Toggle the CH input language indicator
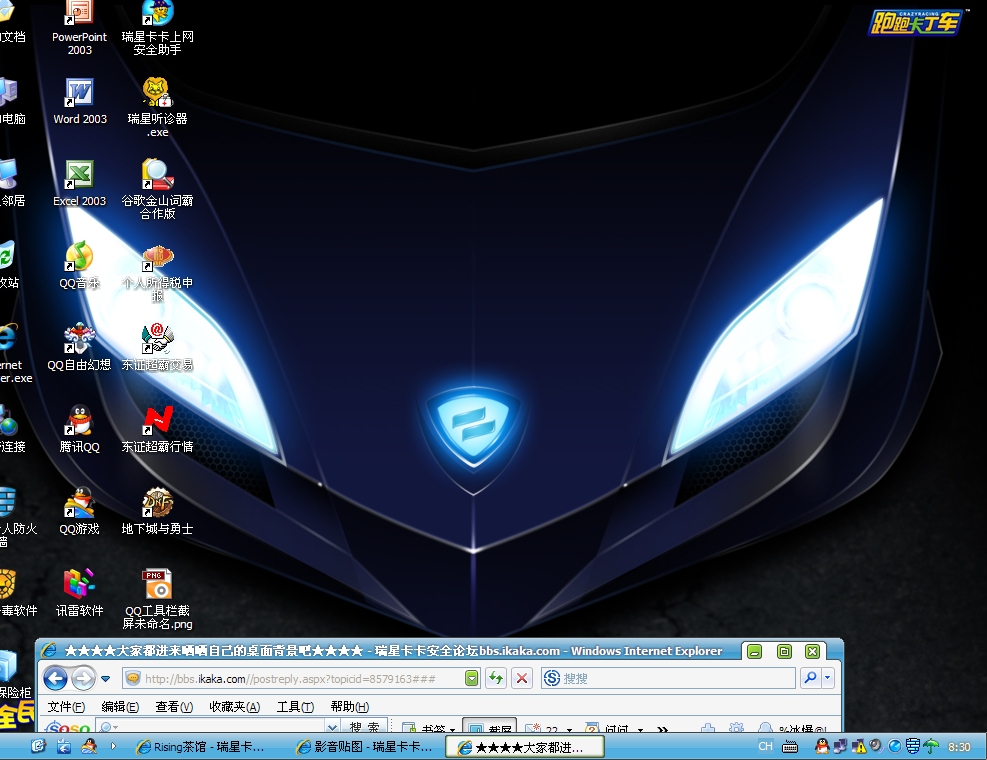Viewport: 987px width, 760px height. click(765, 747)
